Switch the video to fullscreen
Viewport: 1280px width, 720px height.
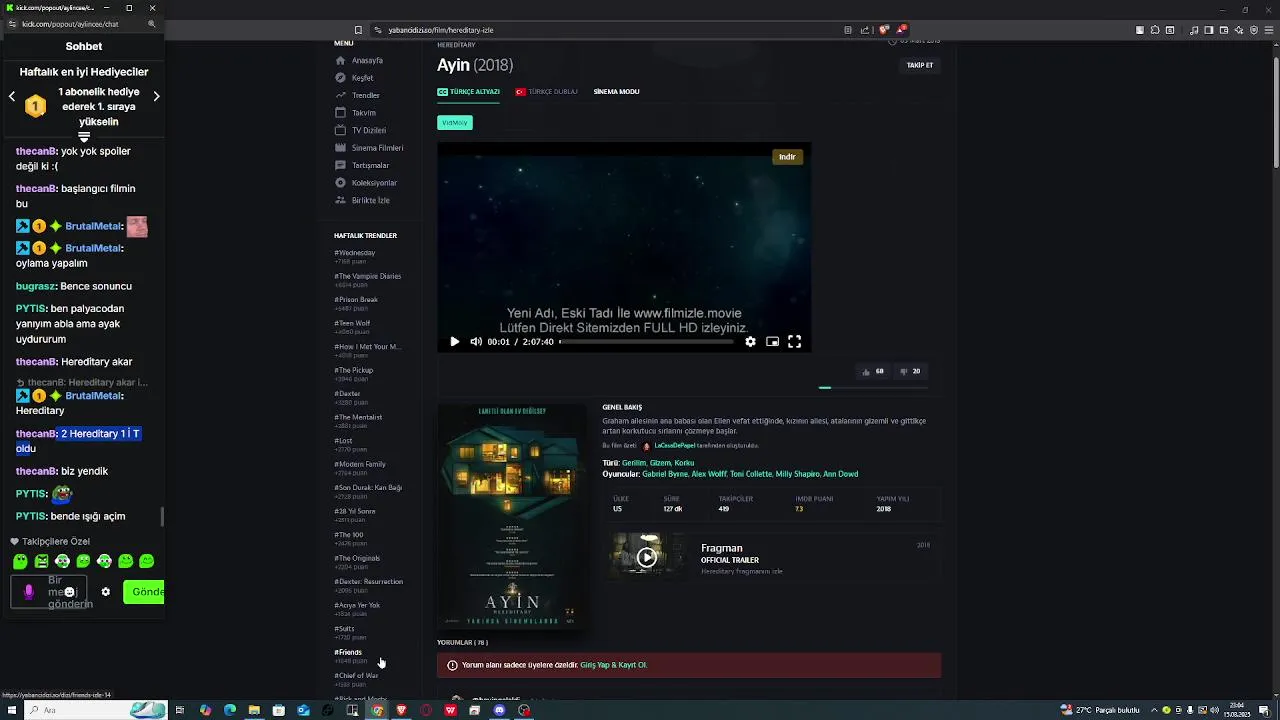[794, 342]
